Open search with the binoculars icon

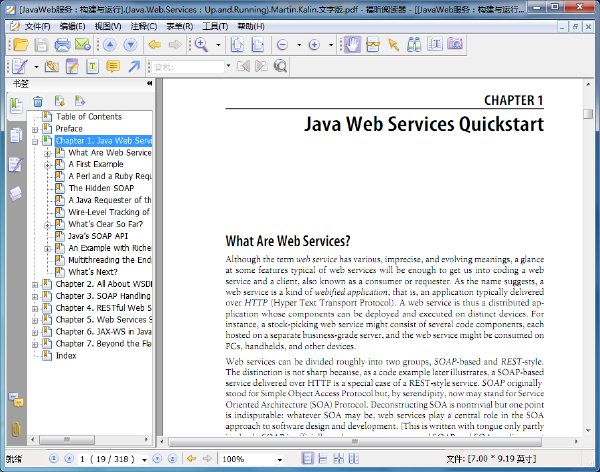click(414, 45)
